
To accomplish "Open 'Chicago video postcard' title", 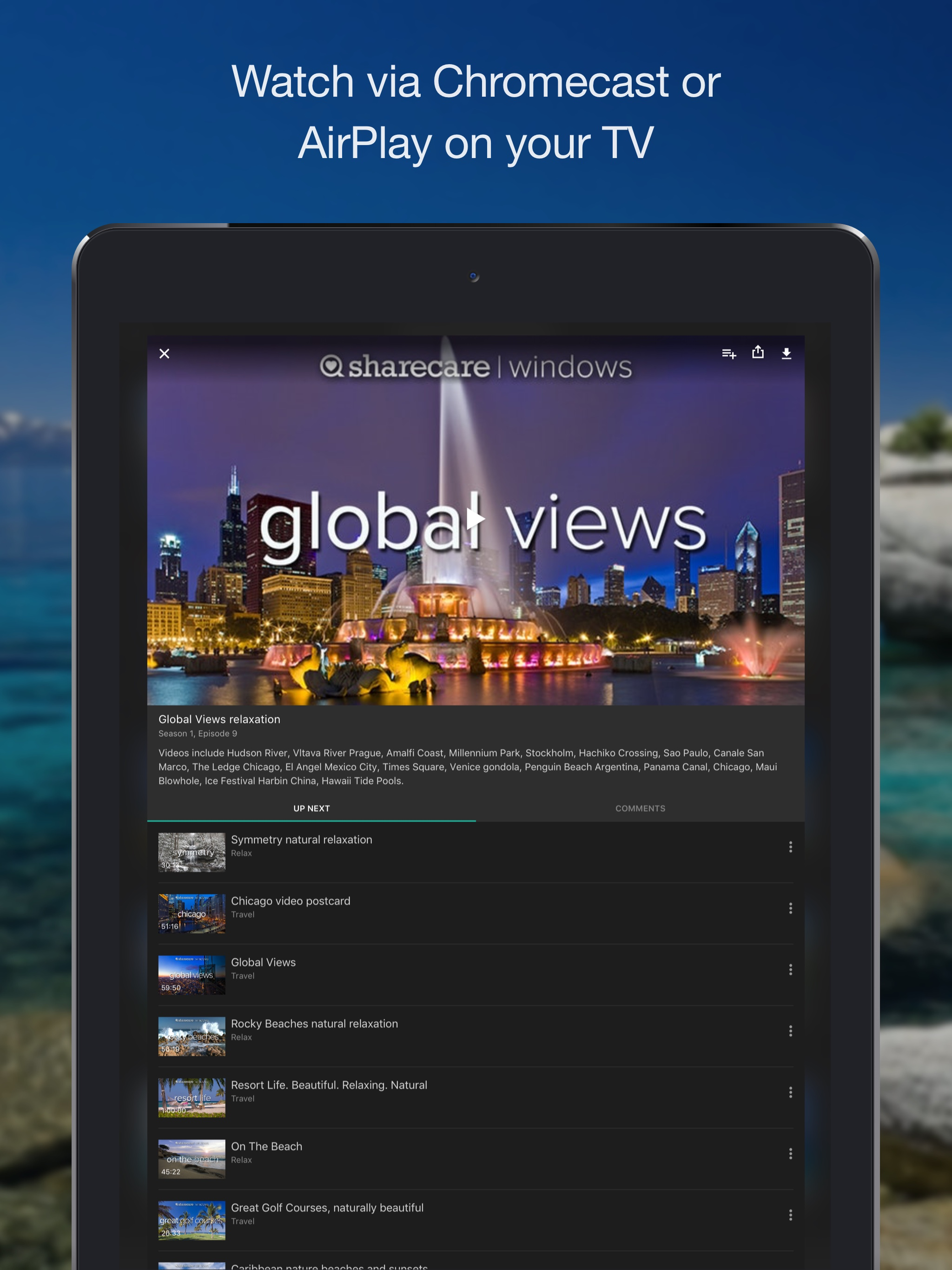I will [x=291, y=901].
